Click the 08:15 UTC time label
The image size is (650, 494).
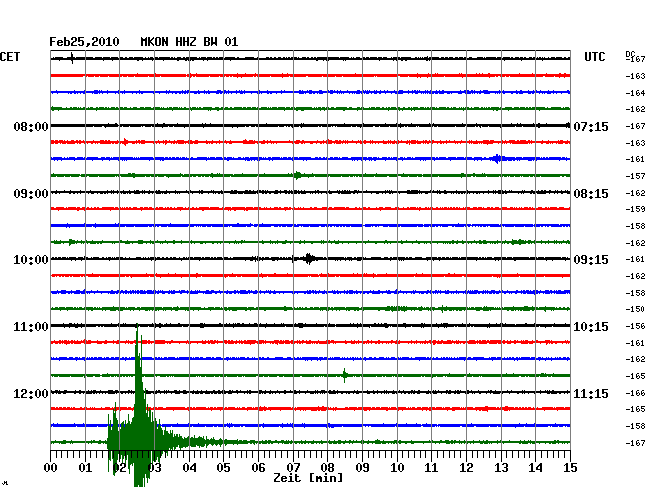point(591,194)
